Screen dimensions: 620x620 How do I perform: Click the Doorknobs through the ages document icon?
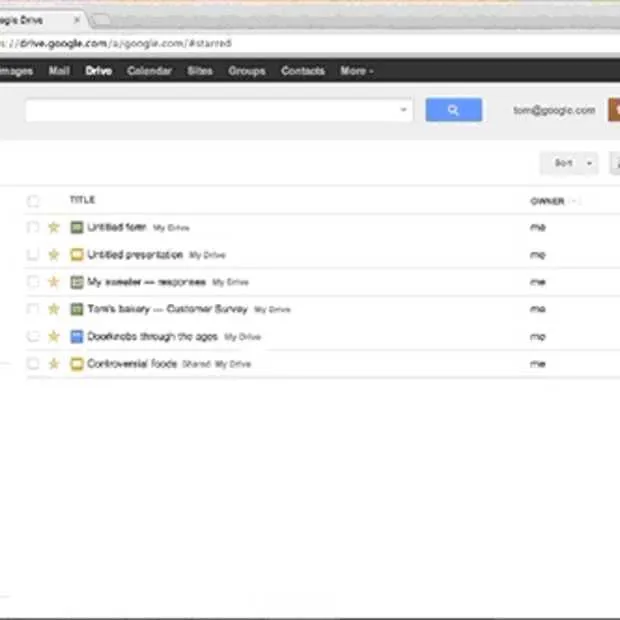click(x=77, y=336)
